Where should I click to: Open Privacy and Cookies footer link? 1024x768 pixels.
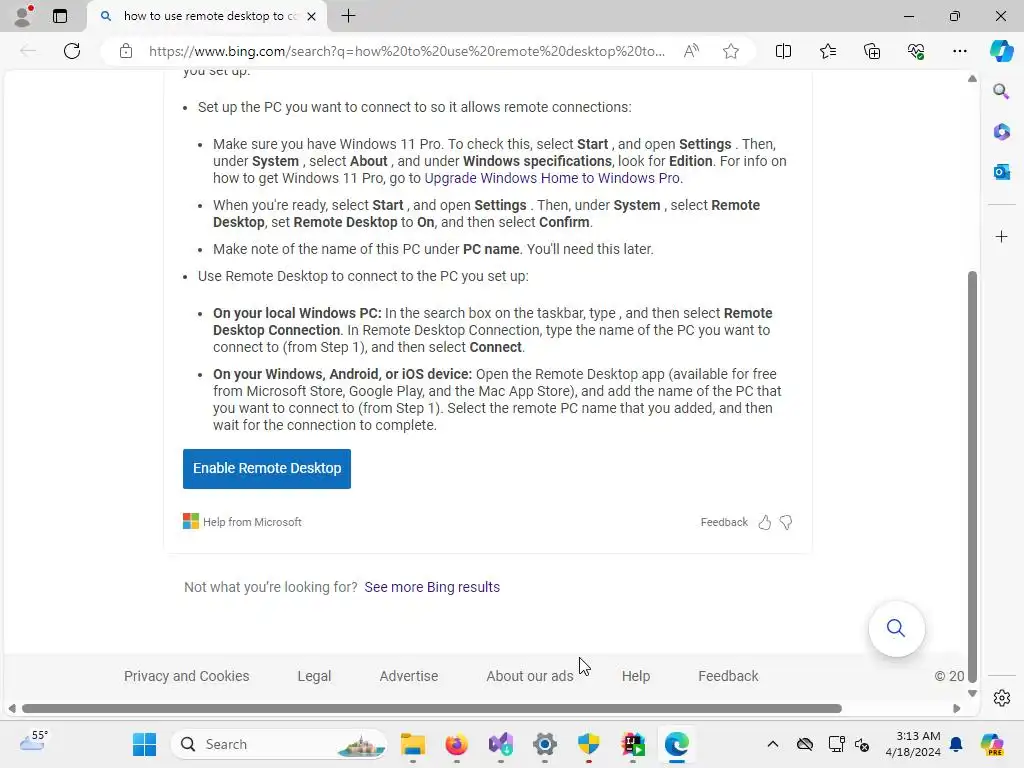[x=187, y=676]
